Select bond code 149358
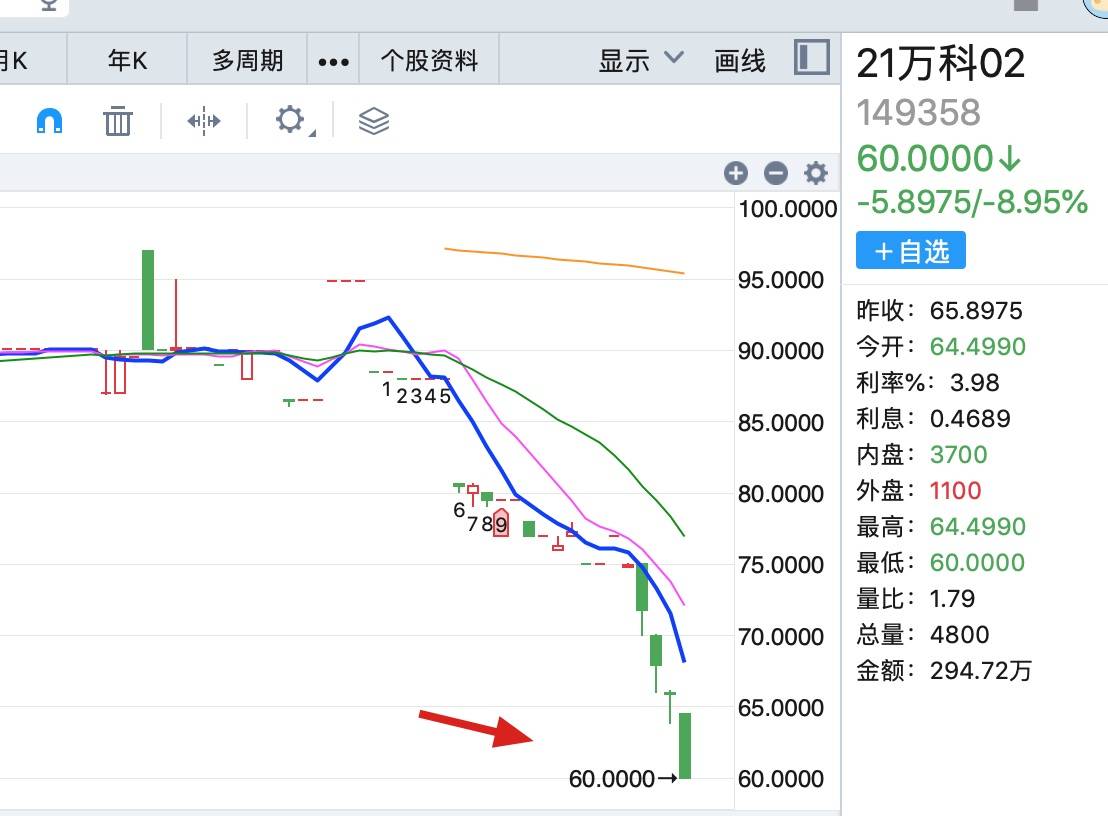This screenshot has width=1108, height=816. point(919,112)
